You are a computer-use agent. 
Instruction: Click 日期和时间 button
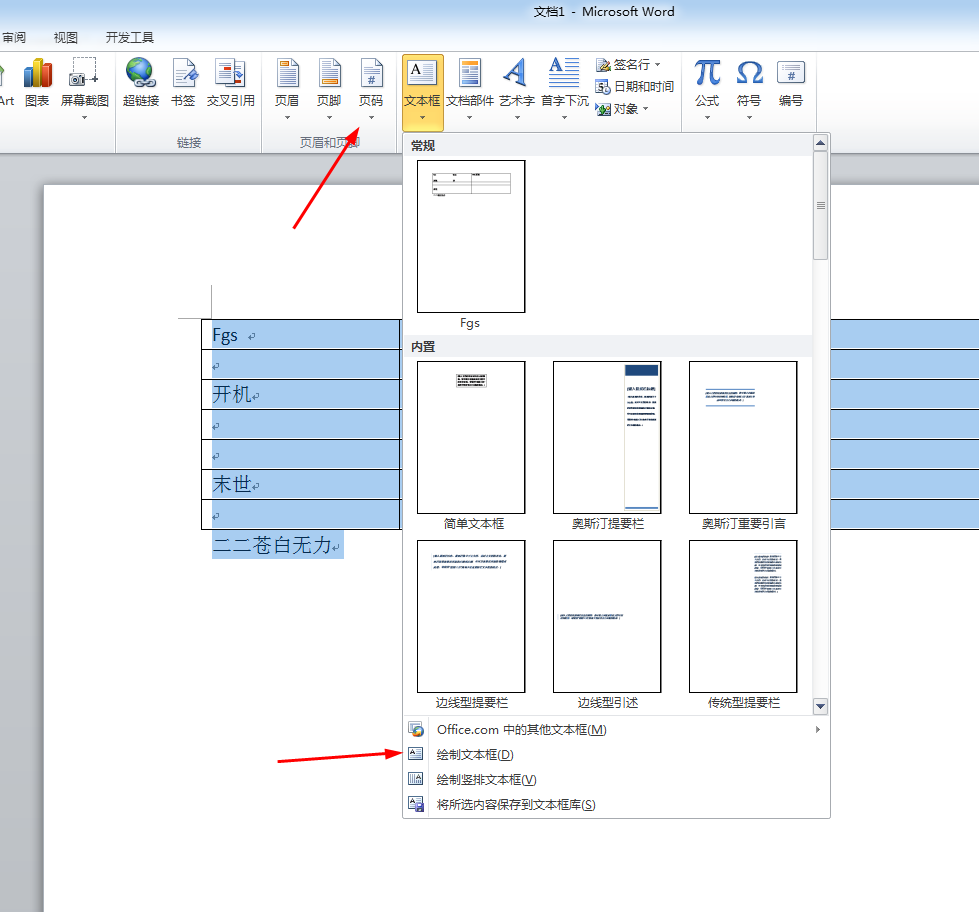pyautogui.click(x=635, y=87)
